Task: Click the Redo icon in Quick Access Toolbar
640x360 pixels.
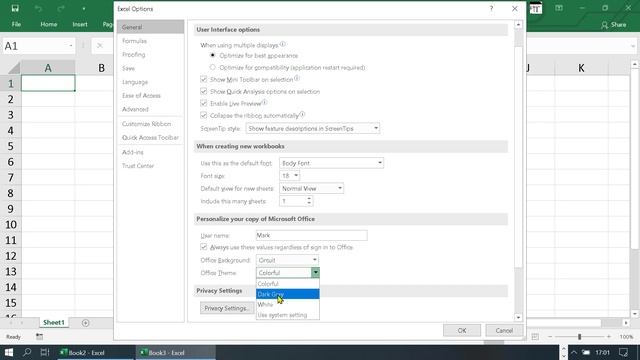Action: pyautogui.click(x=61, y=9)
